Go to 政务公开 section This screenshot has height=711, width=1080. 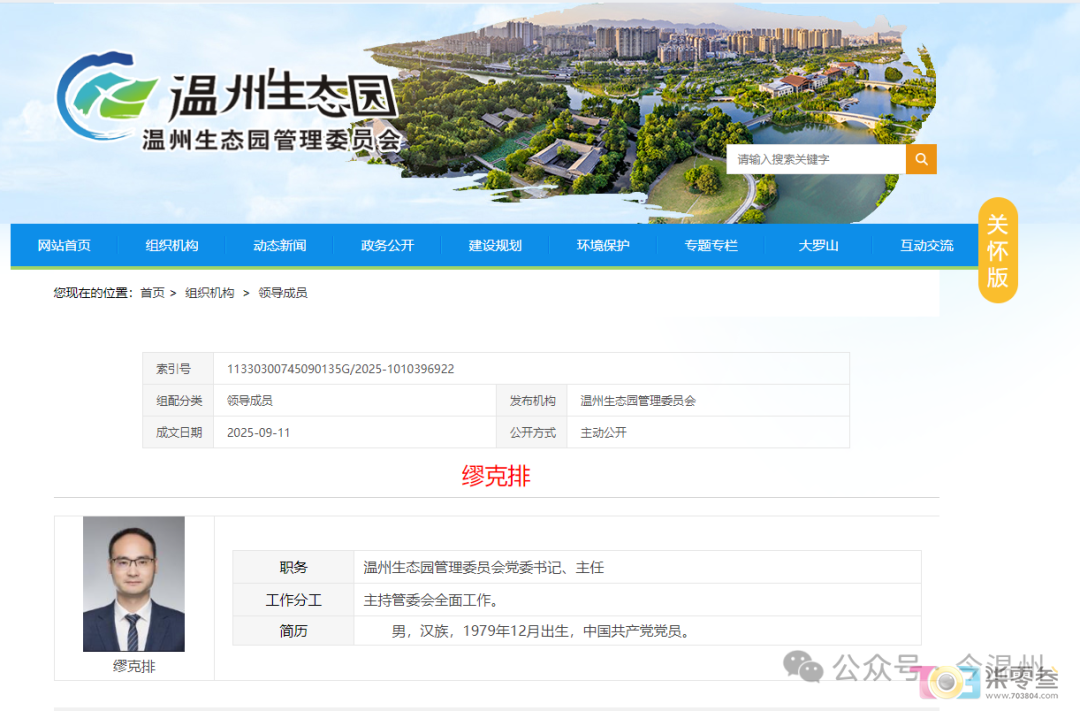387,245
